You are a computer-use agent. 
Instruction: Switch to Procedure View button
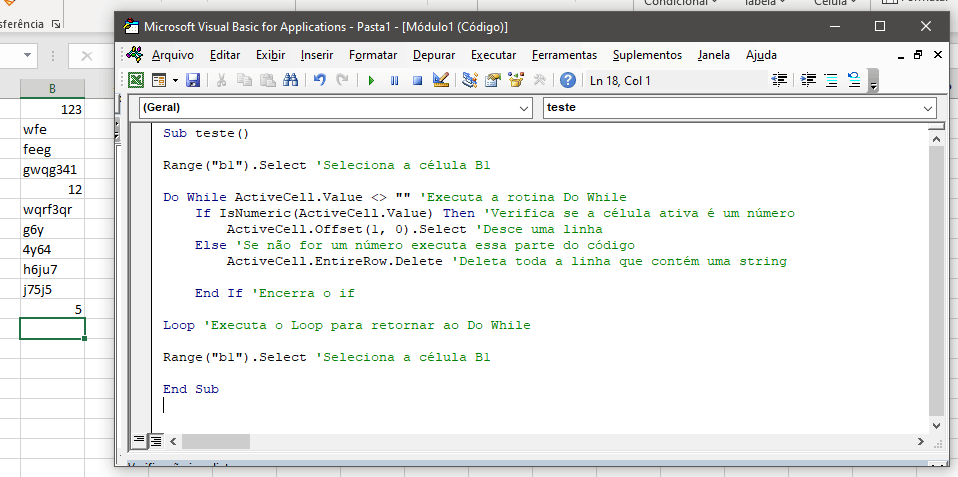(139, 440)
